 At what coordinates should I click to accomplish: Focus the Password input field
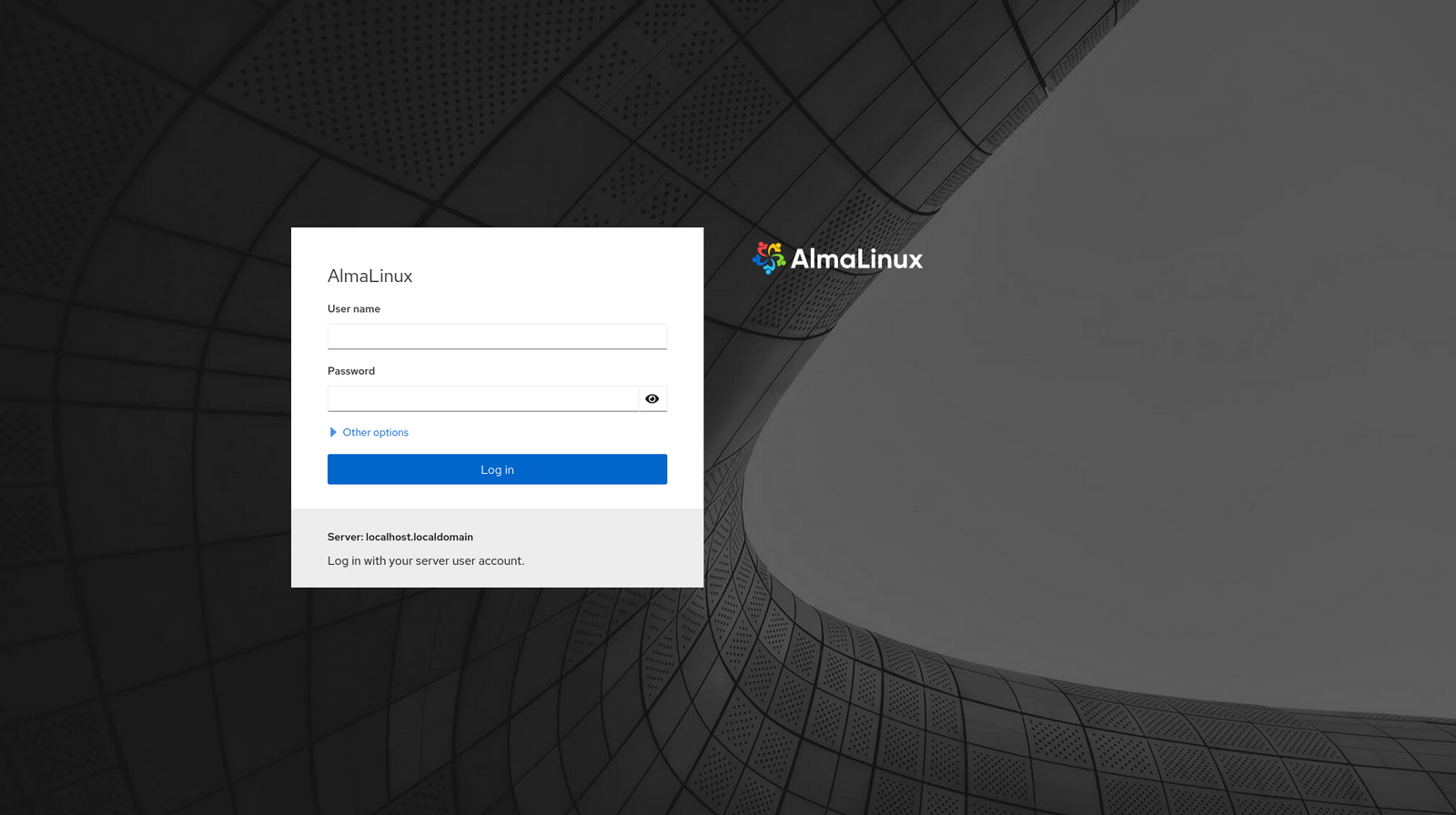click(482, 398)
